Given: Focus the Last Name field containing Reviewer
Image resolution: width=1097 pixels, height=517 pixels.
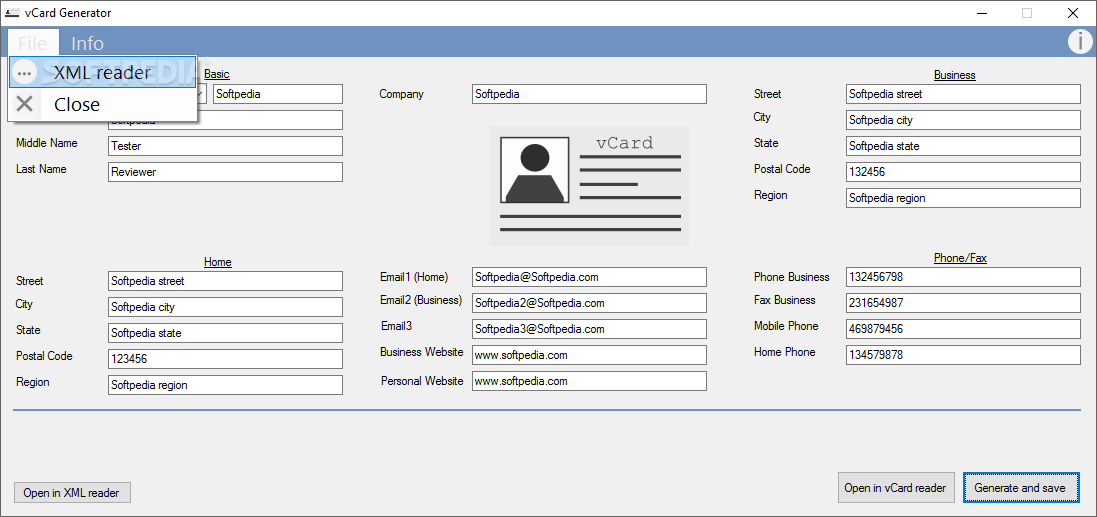Looking at the screenshot, I should pos(225,172).
